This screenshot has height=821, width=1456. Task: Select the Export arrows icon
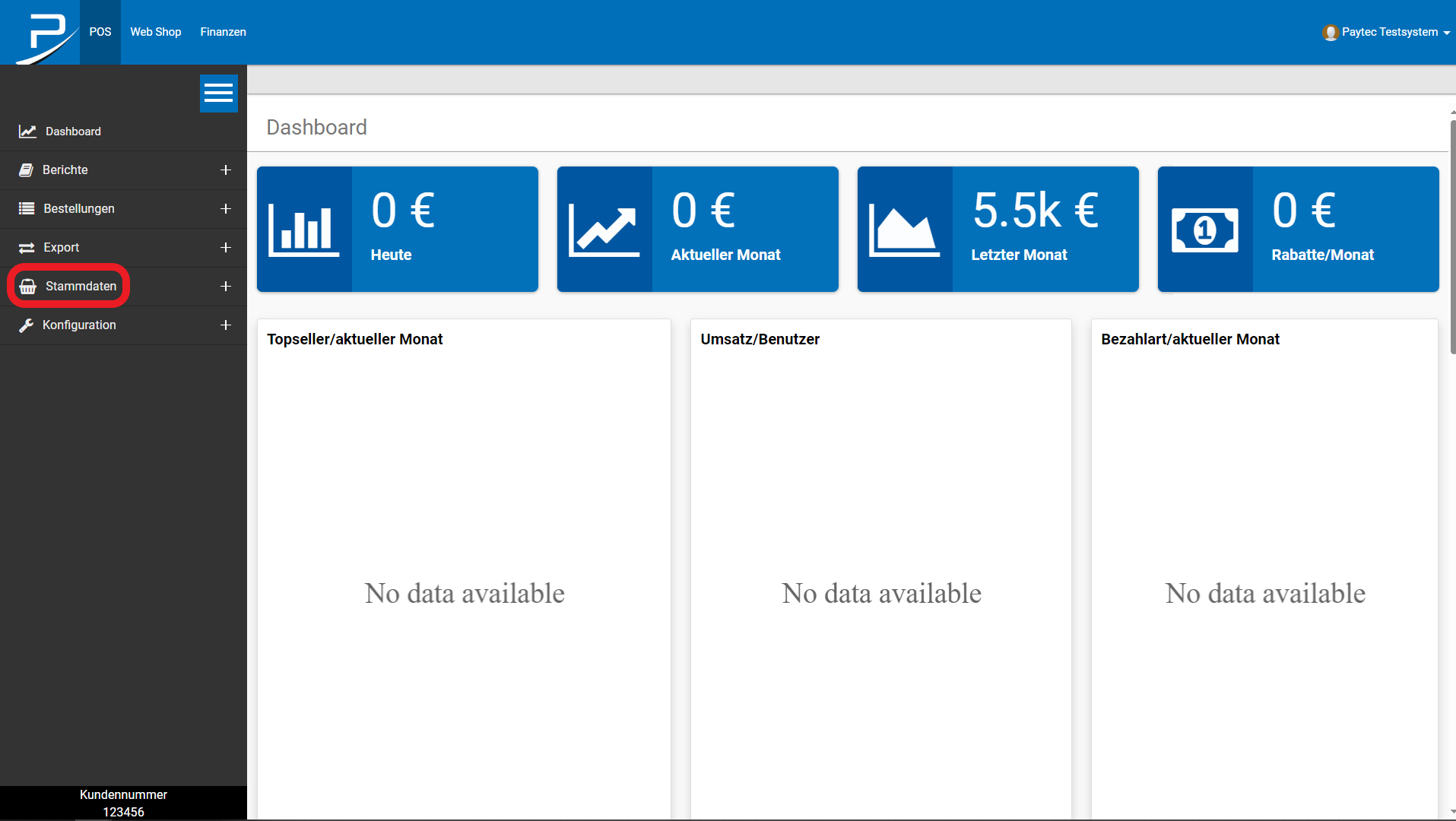pos(27,247)
